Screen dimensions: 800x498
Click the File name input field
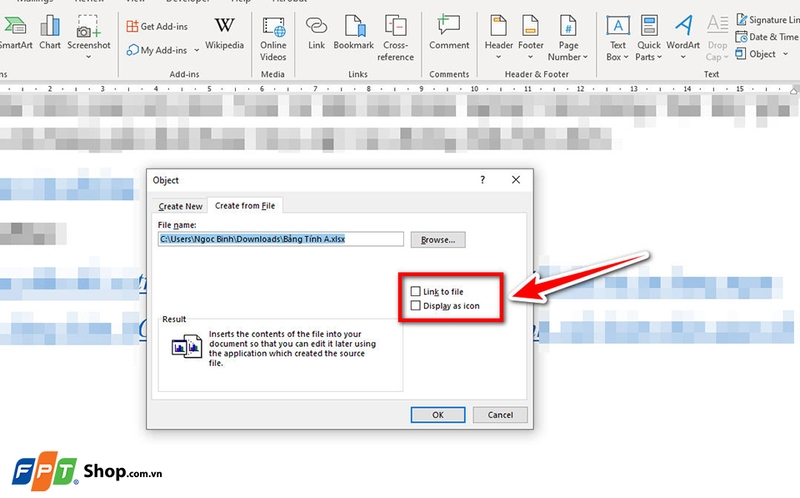coord(281,239)
